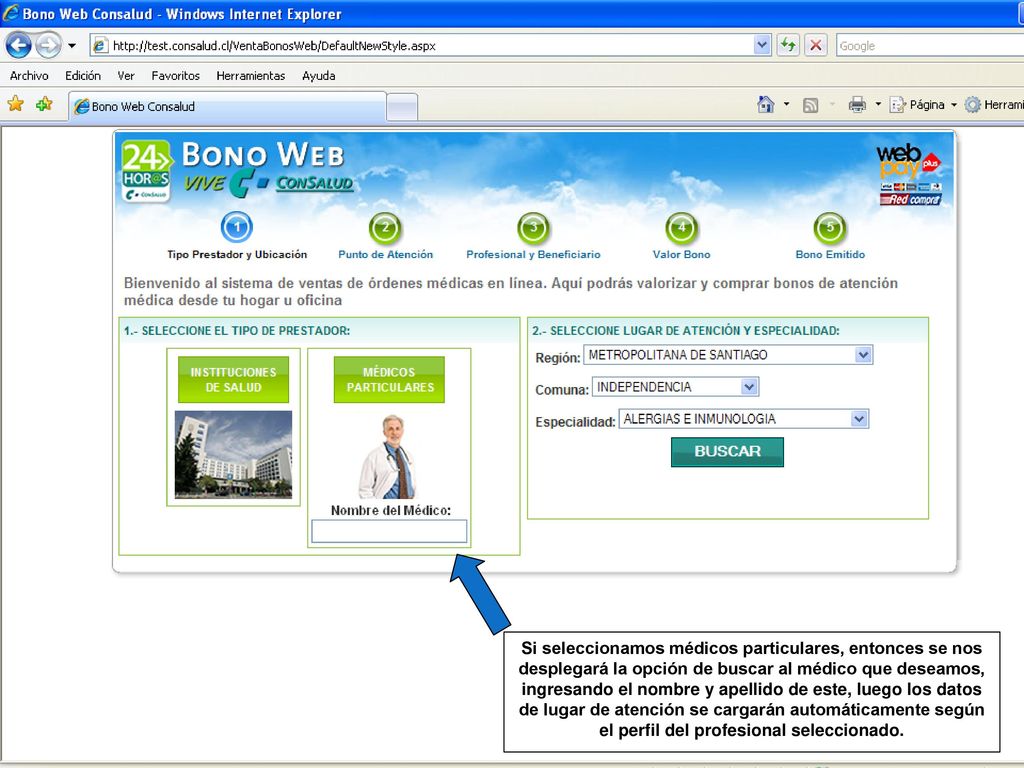Open a new blank tab

402,108
